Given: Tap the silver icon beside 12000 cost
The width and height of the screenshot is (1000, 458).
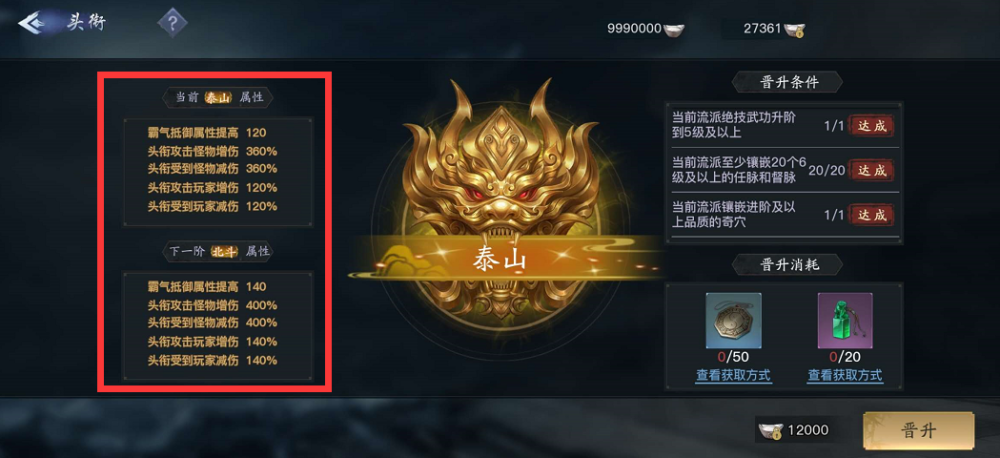Looking at the screenshot, I should coord(770,431).
